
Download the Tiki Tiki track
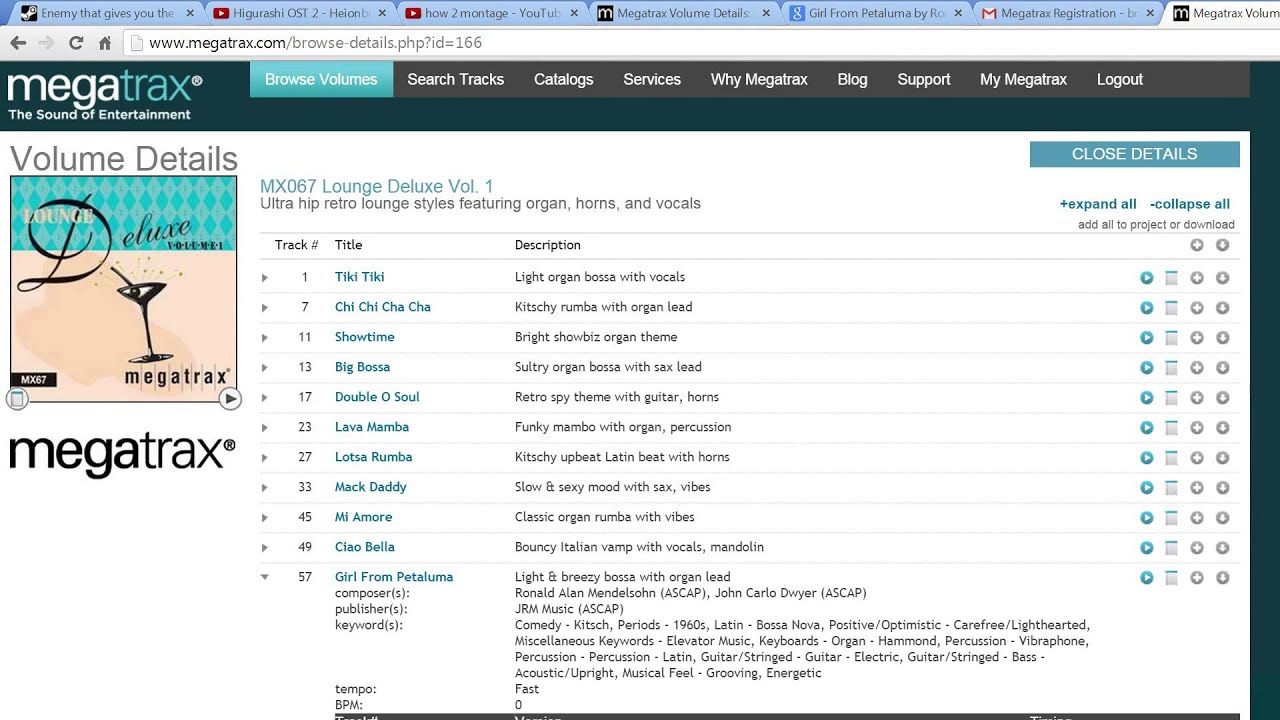coord(1222,278)
